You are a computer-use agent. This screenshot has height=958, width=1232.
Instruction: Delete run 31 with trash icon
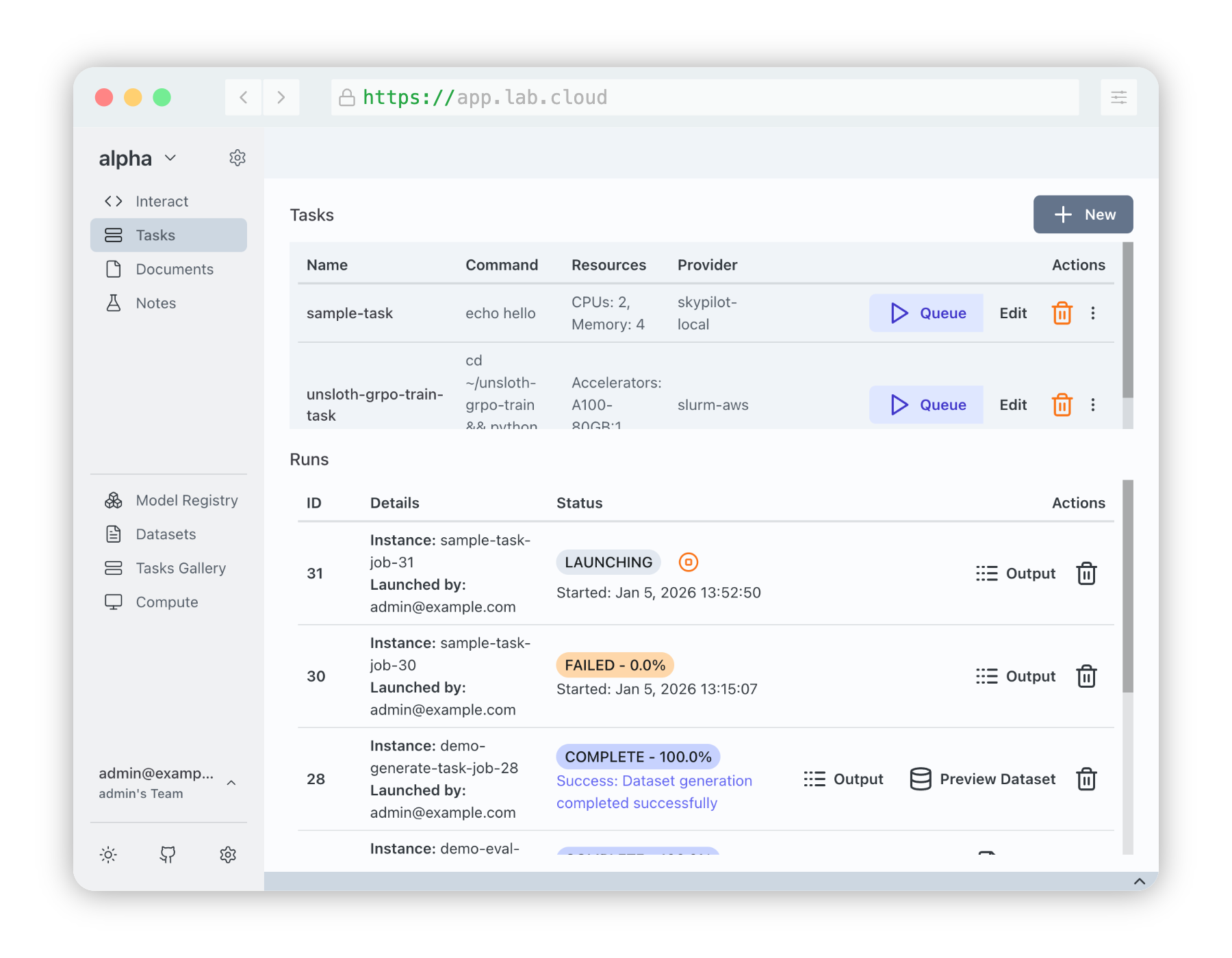(1086, 574)
